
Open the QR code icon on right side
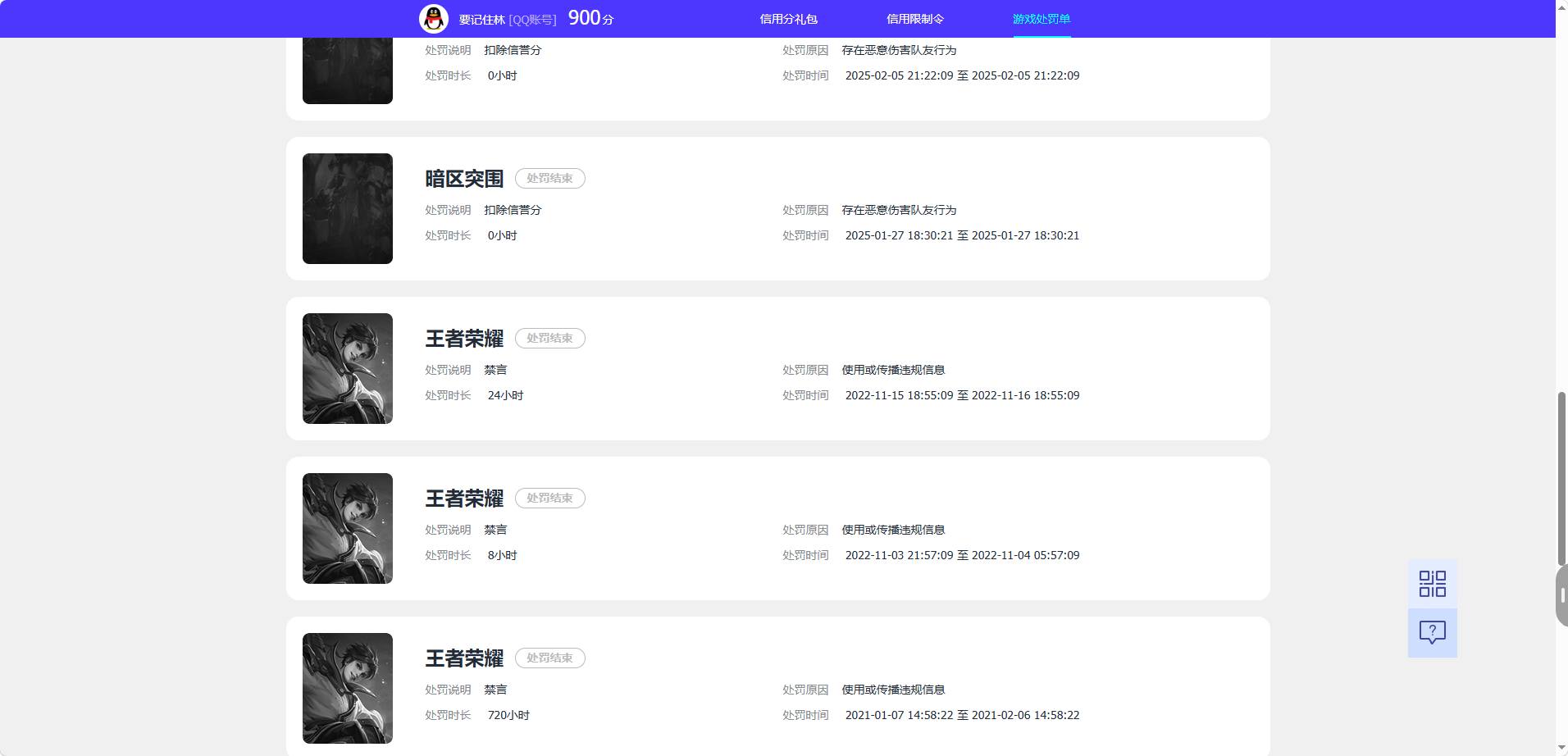[1432, 584]
